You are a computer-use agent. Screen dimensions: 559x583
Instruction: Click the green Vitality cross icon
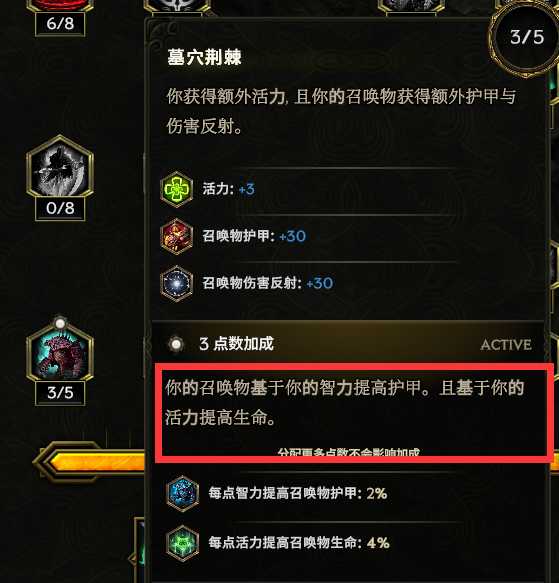pyautogui.click(x=177, y=190)
